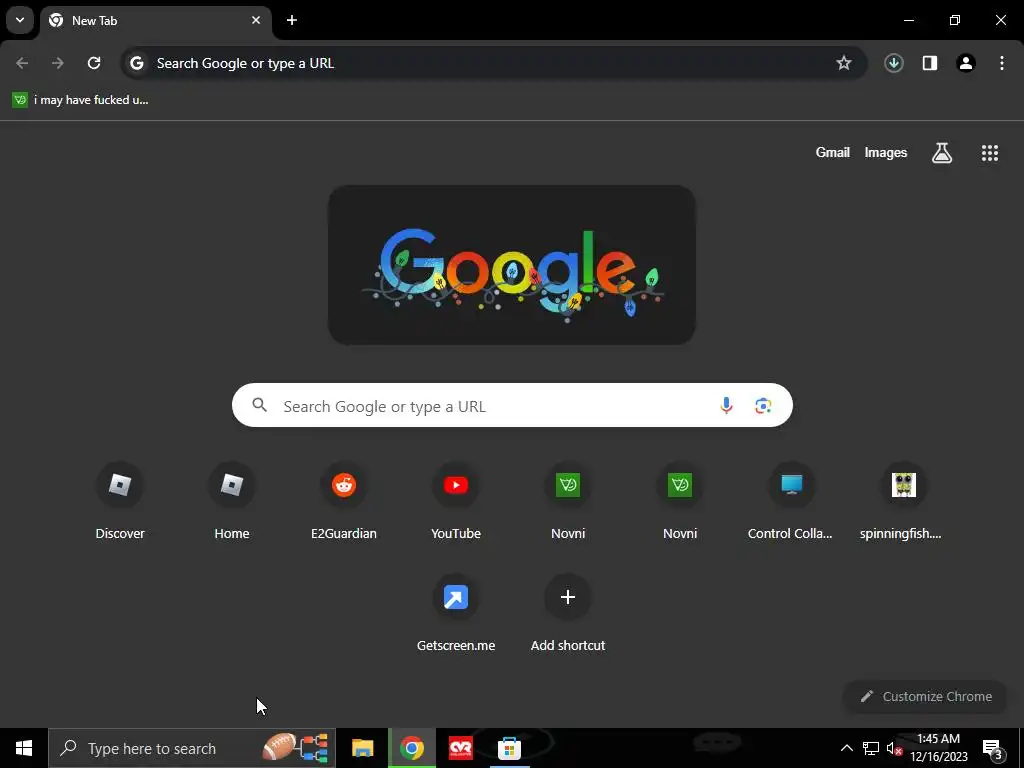Viewport: 1024px width, 768px height.
Task: Open the first Novni shortcut
Action: (x=568, y=503)
